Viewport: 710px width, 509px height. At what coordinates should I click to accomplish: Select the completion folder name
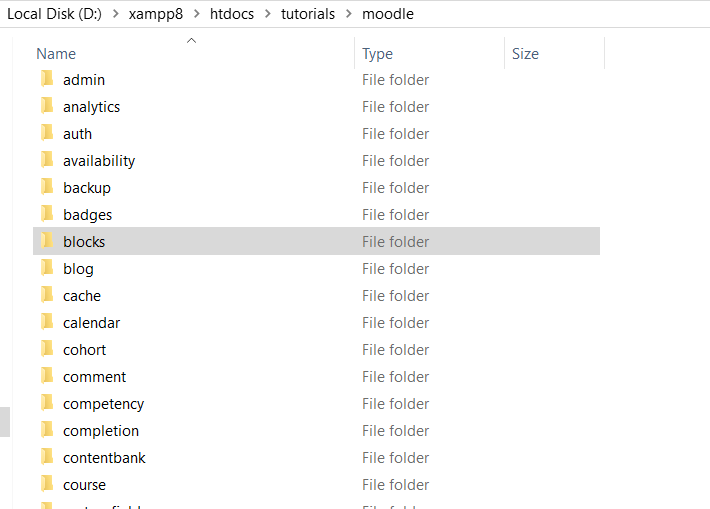click(x=101, y=431)
